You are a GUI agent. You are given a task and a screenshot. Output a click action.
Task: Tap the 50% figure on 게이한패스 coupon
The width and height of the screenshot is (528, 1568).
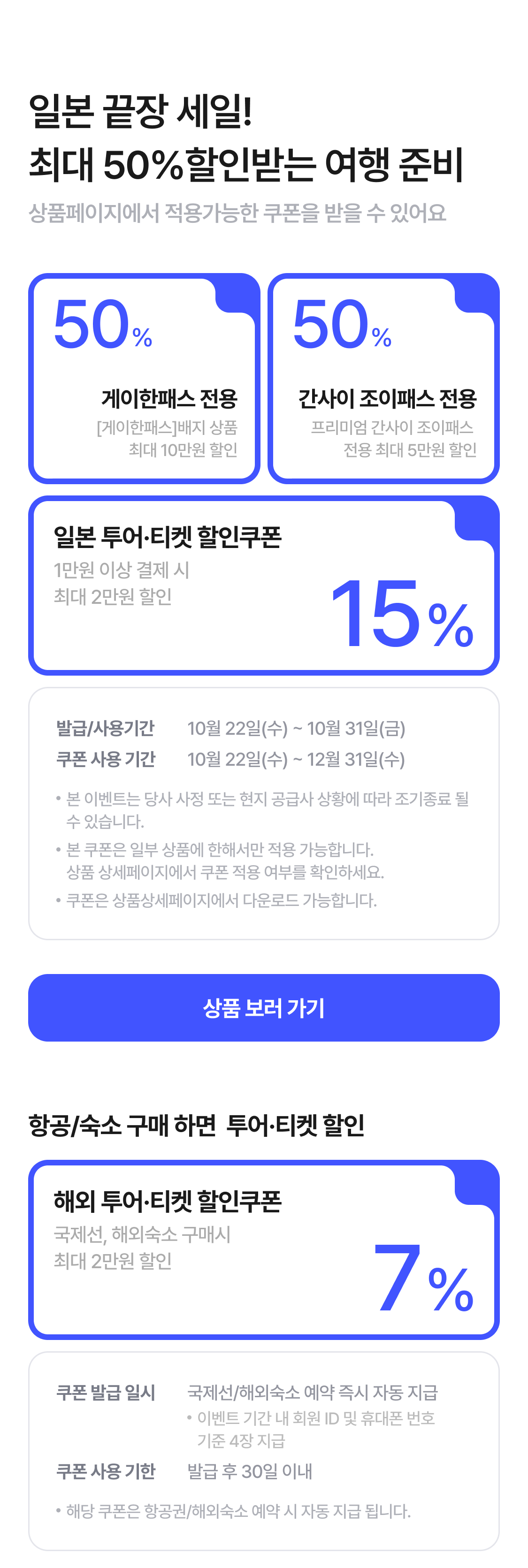[x=102, y=325]
